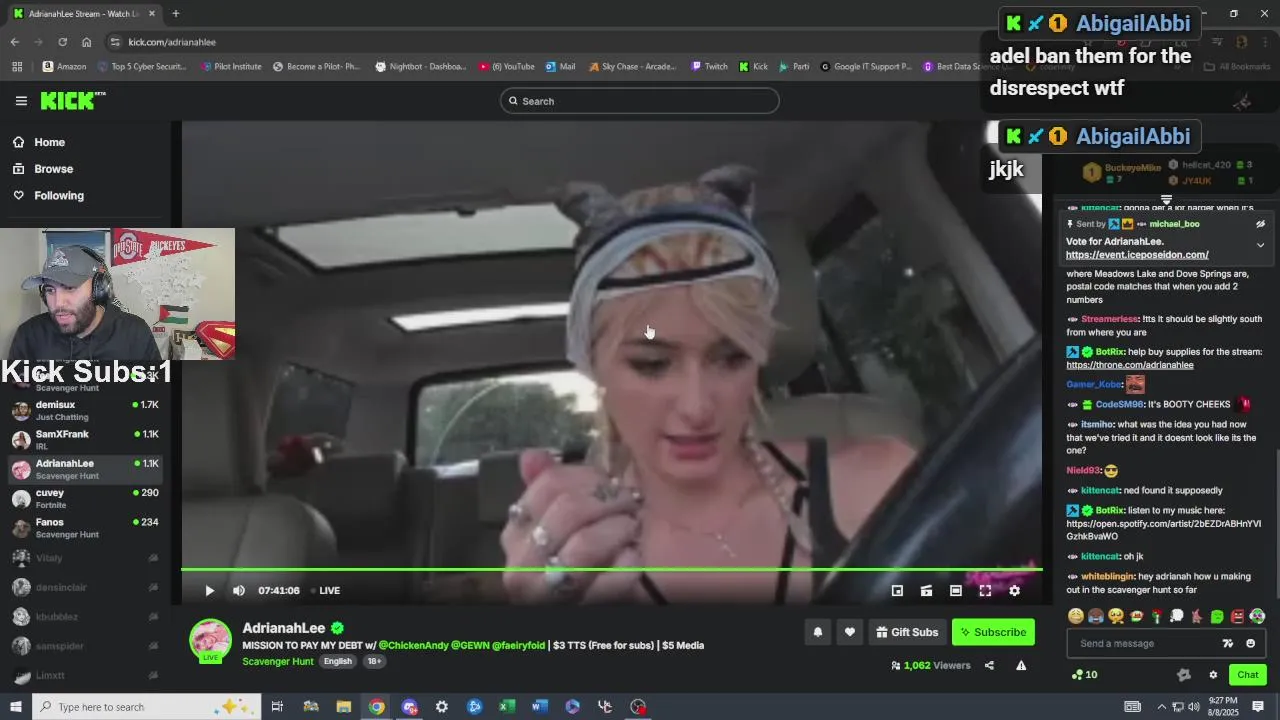This screenshot has width=1280, height=720.
Task: Click the green Subscribe button
Action: tap(992, 632)
